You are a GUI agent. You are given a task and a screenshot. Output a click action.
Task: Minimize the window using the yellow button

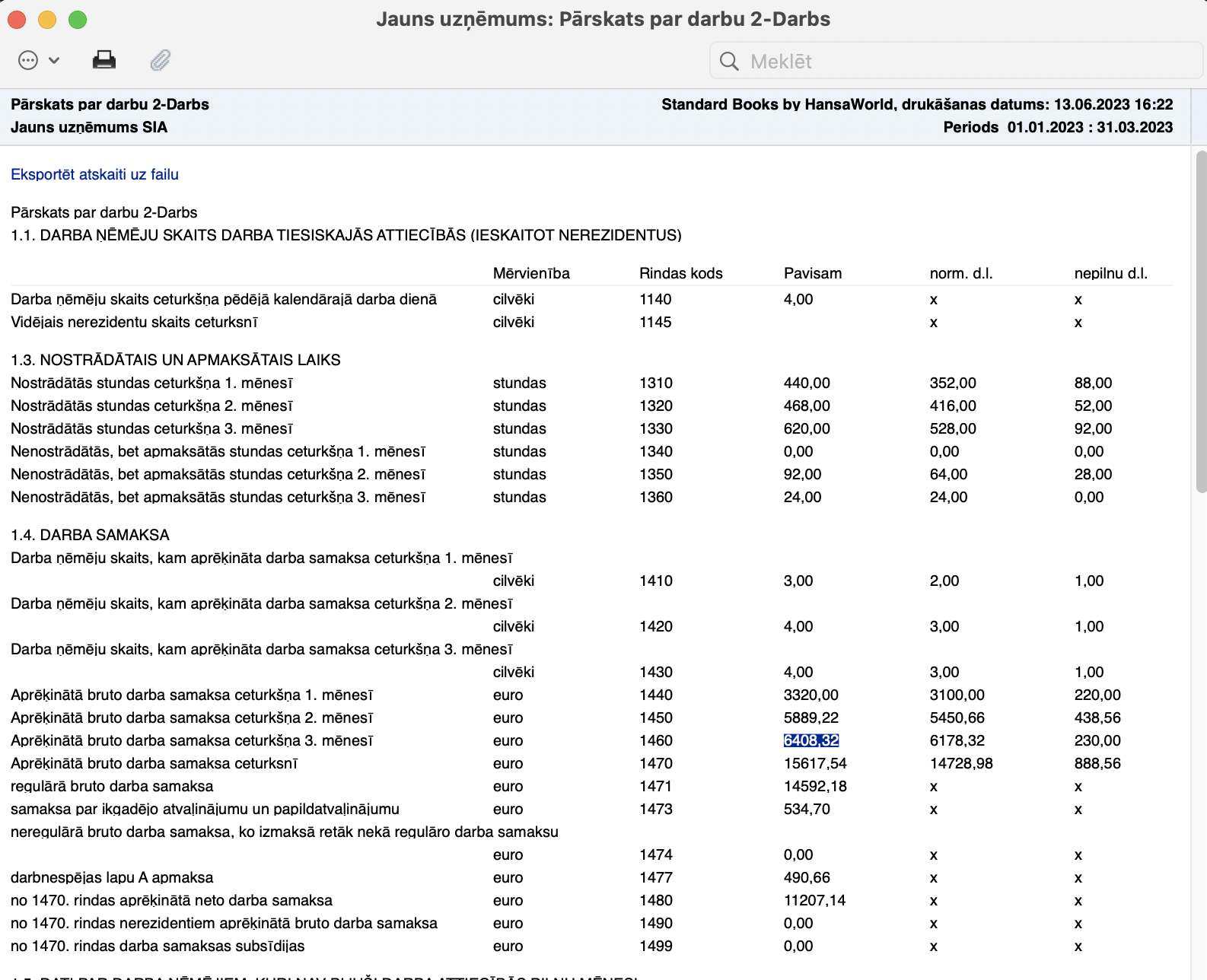pyautogui.click(x=47, y=20)
